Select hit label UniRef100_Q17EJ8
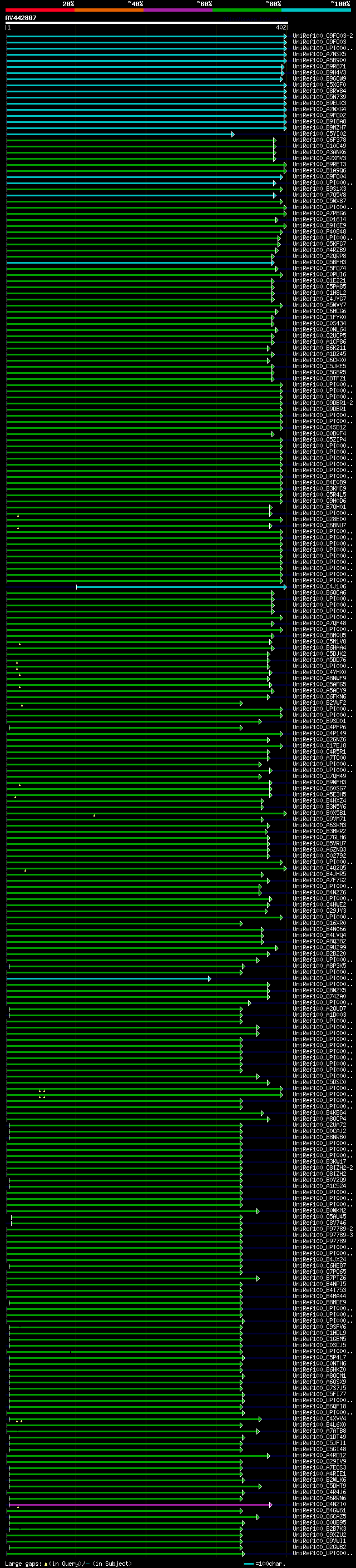Screen dimensions: 356x1568 [x=319, y=746]
